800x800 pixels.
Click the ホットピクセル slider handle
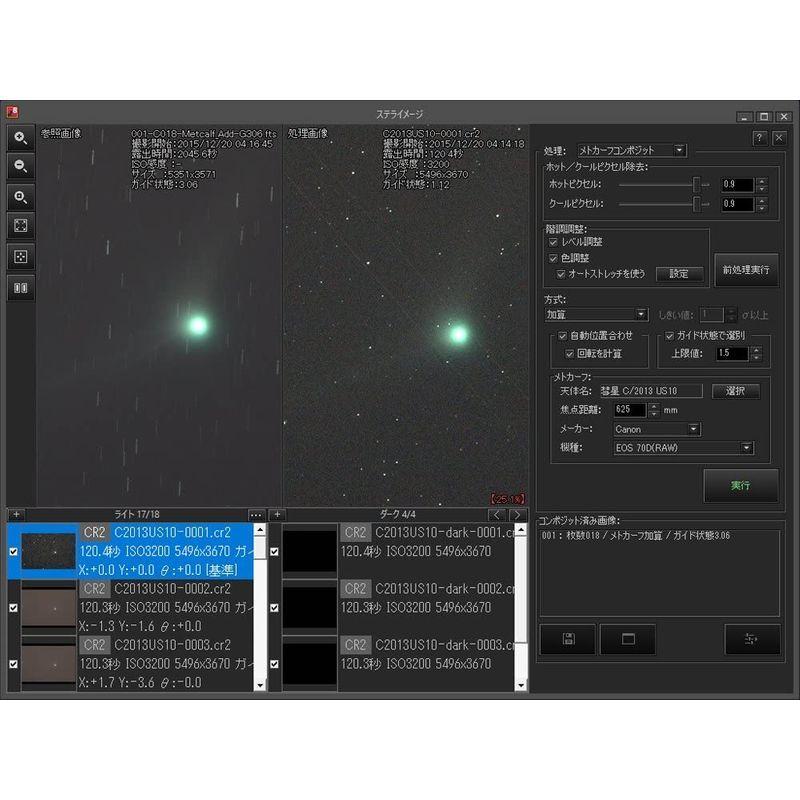point(696,184)
